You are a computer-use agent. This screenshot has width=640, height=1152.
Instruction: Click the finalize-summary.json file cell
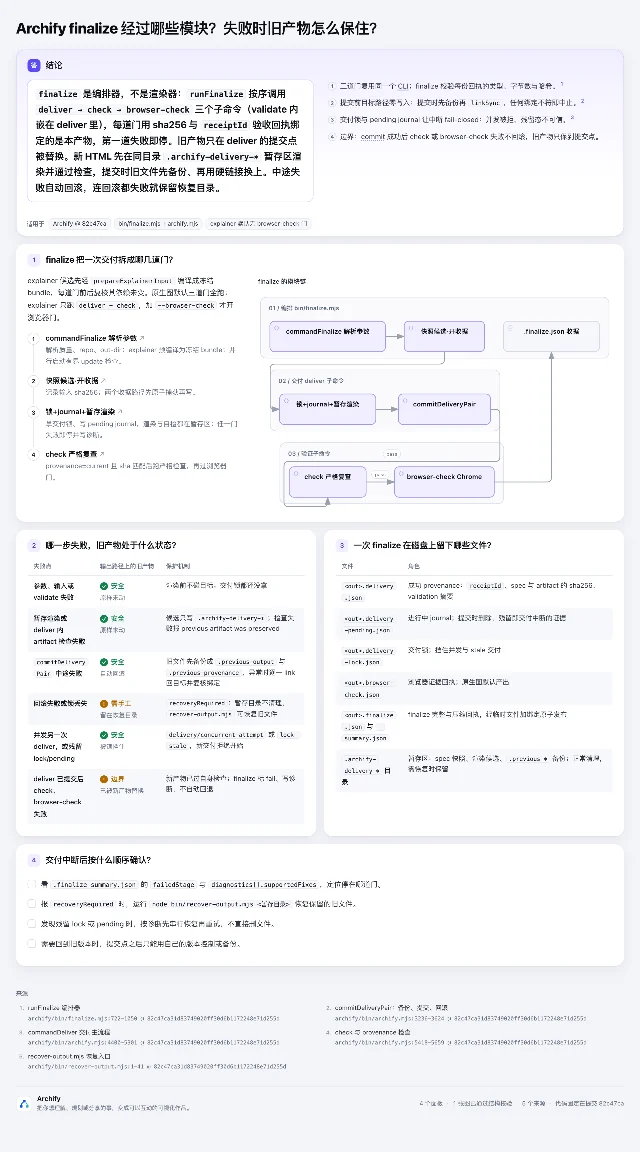[x=367, y=726]
